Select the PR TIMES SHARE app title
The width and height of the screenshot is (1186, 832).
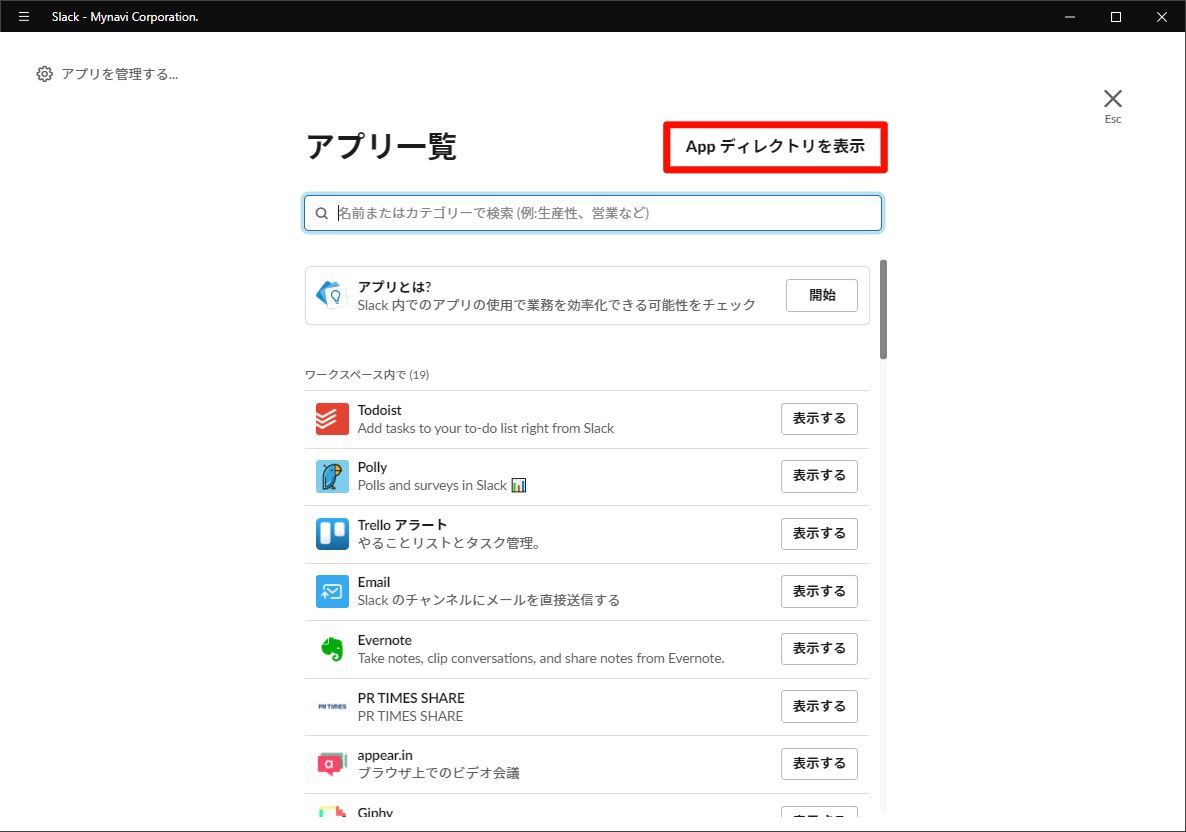411,697
